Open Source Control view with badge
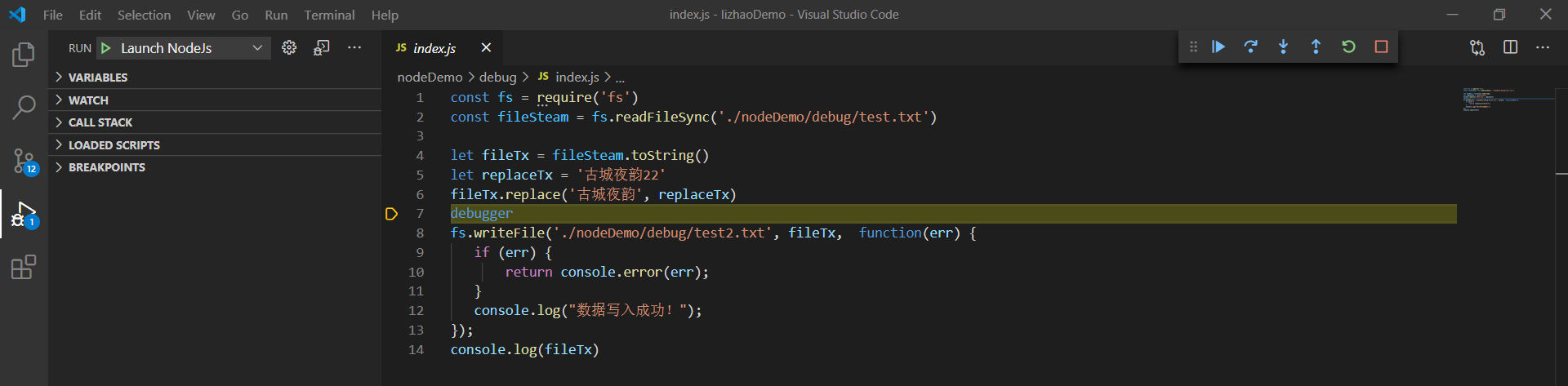Viewport: 1568px width, 386px height. pyautogui.click(x=24, y=161)
